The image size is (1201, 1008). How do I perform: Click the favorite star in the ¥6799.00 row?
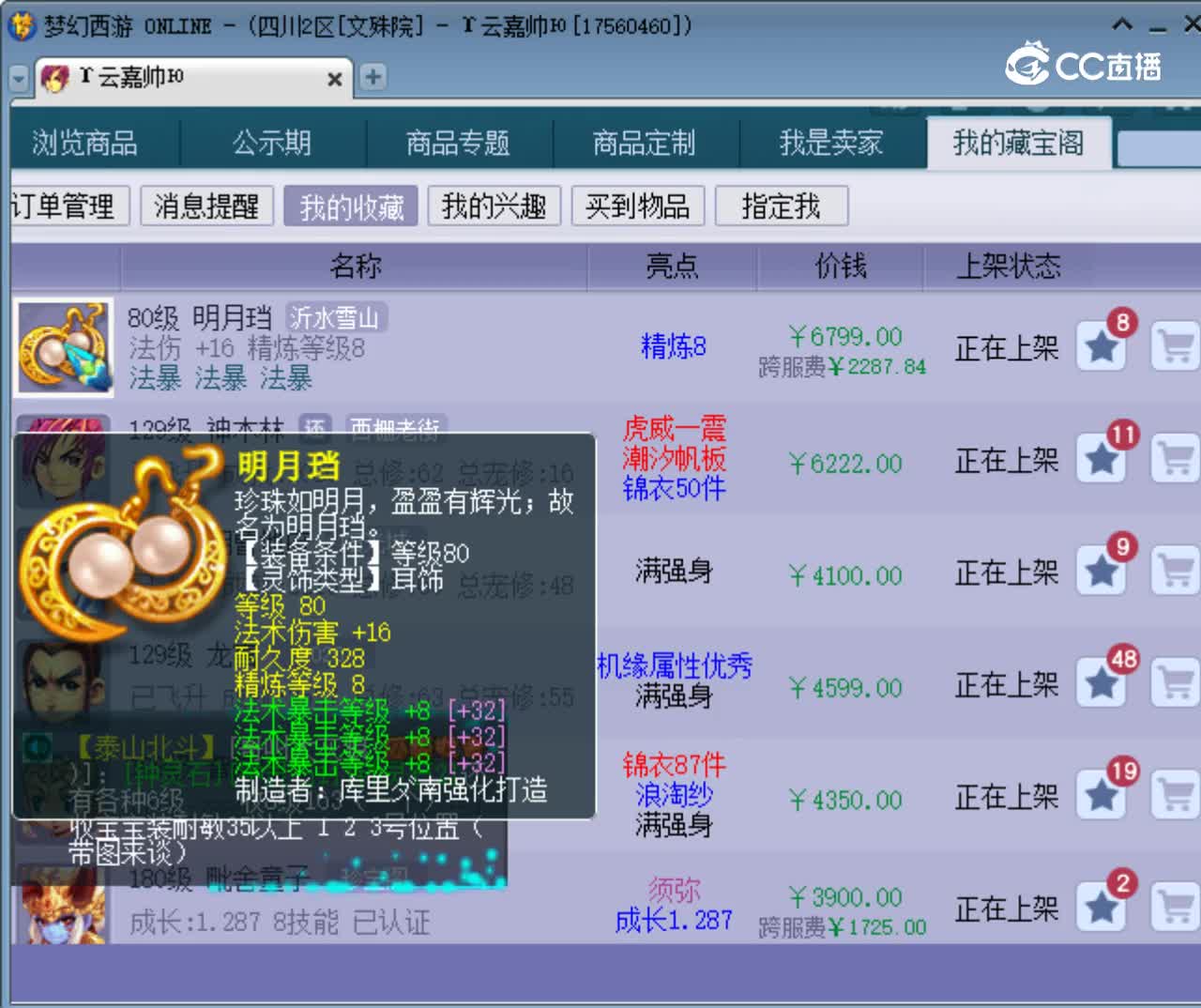[x=1101, y=348]
